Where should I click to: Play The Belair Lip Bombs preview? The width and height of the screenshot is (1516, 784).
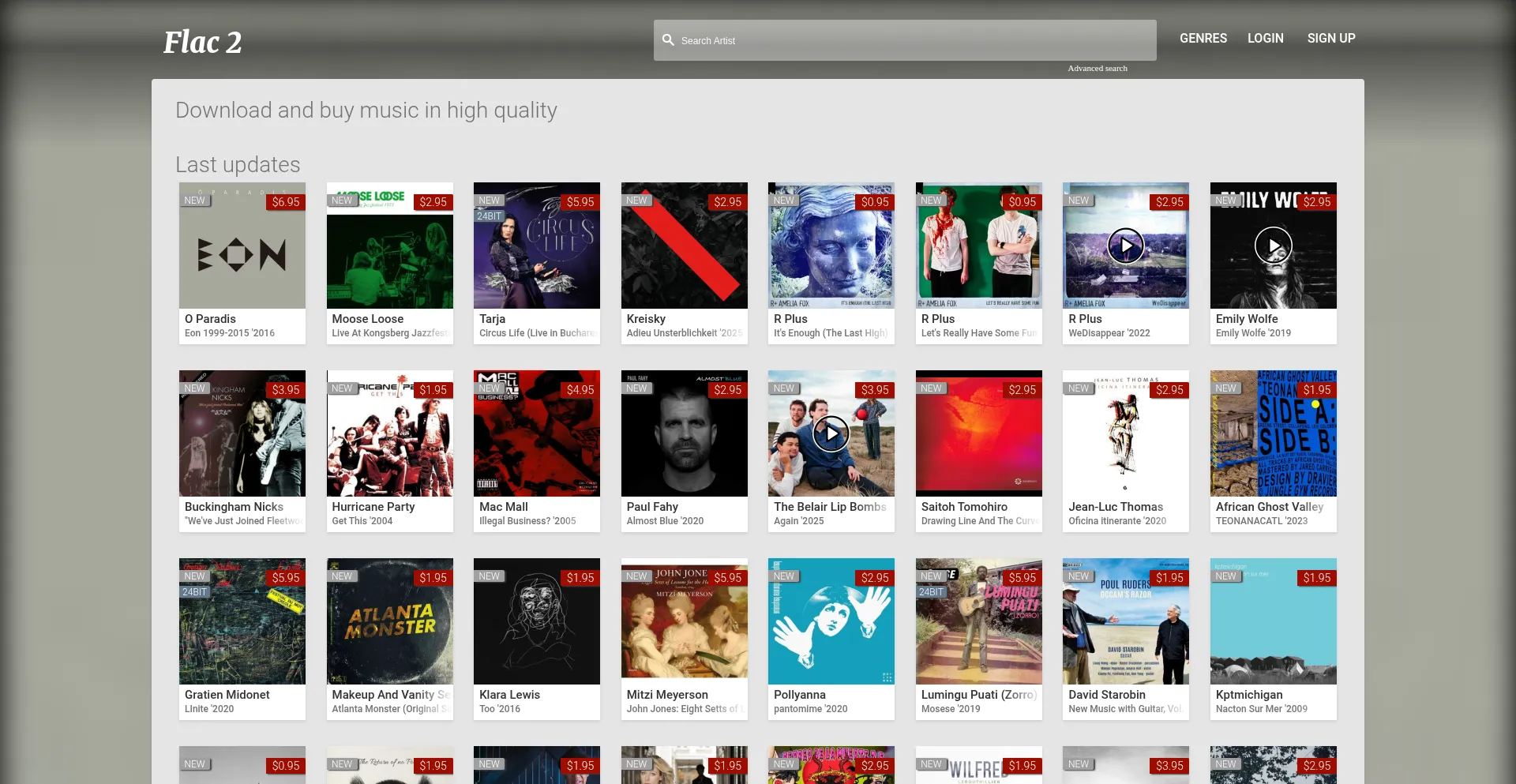pos(831,434)
